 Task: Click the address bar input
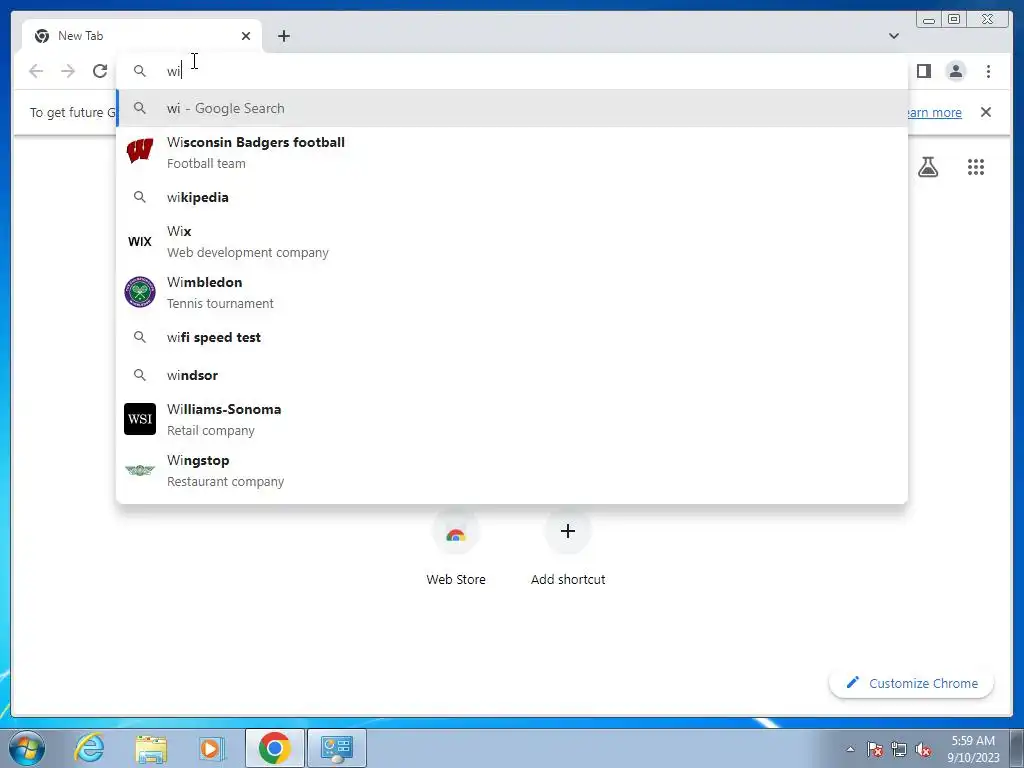pyautogui.click(x=512, y=71)
